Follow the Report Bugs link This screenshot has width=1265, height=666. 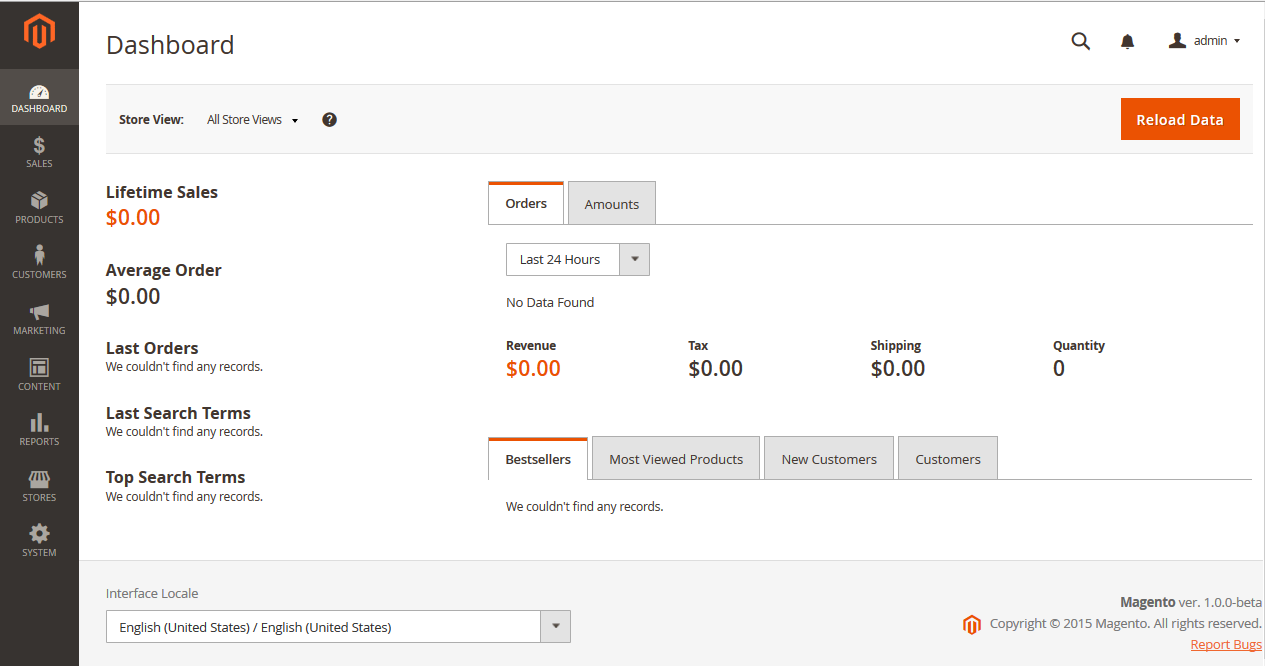[1225, 645]
